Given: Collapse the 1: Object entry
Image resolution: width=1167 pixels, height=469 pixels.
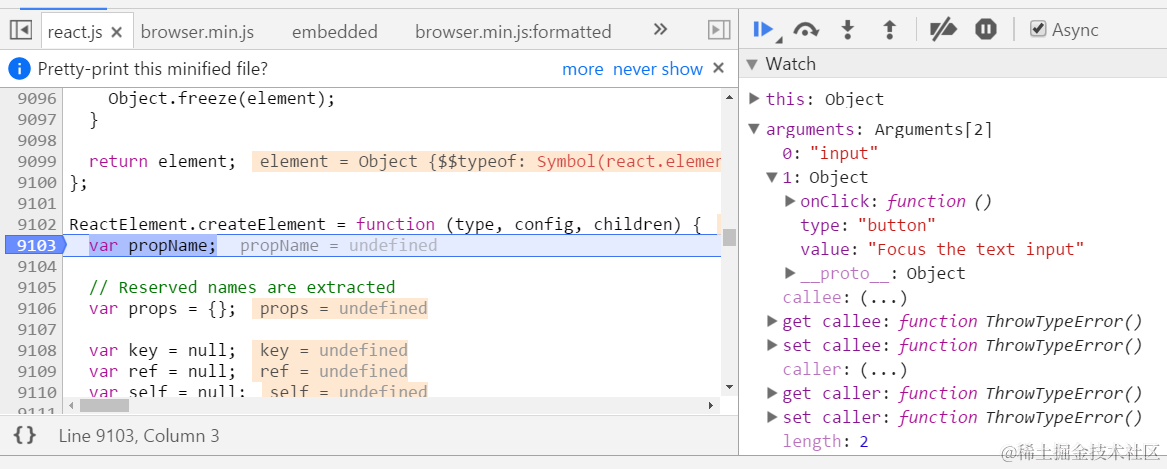Looking at the screenshot, I should coord(772,177).
